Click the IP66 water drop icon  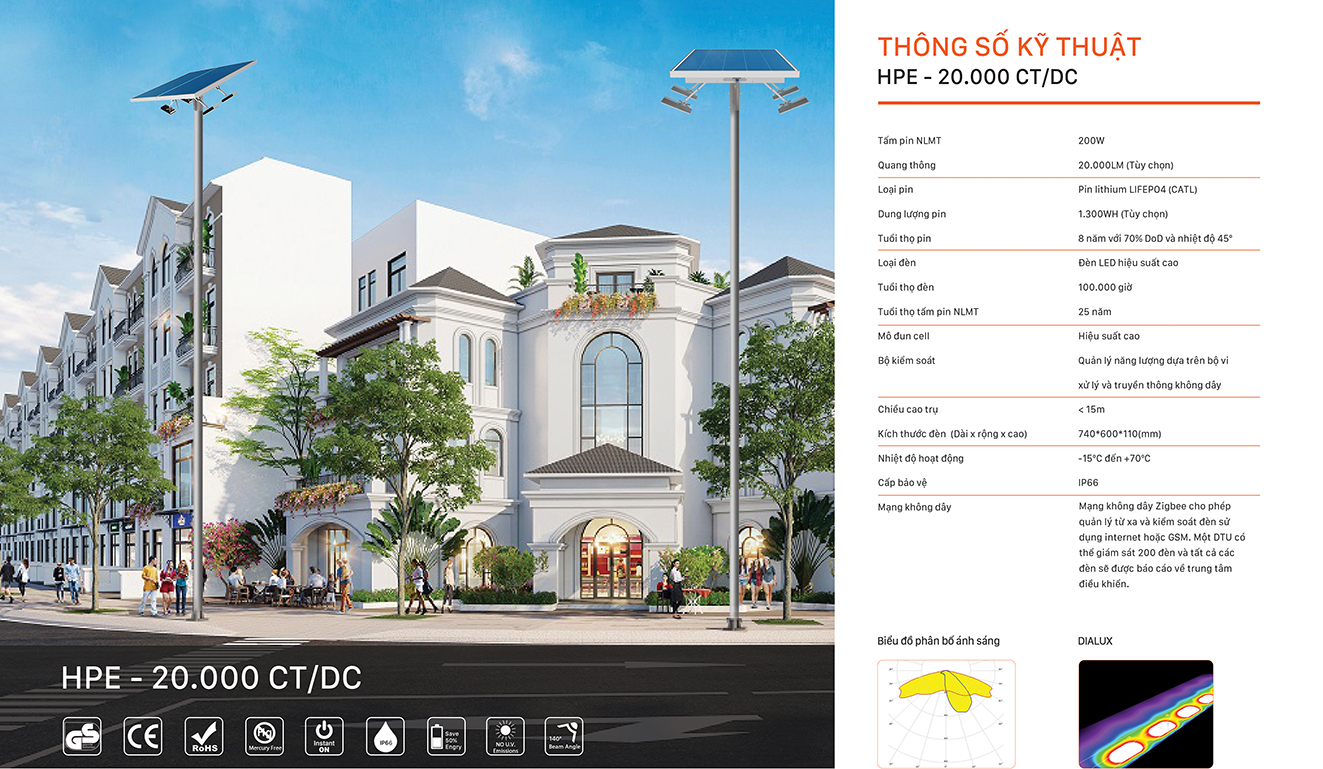(x=385, y=736)
